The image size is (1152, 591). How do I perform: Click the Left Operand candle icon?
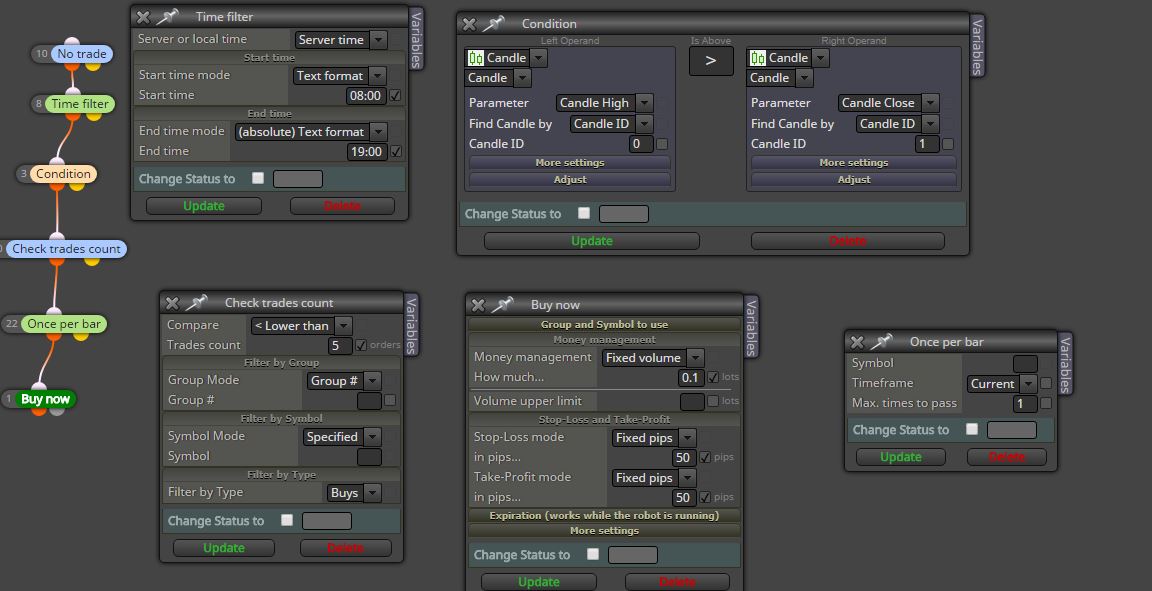(x=475, y=57)
